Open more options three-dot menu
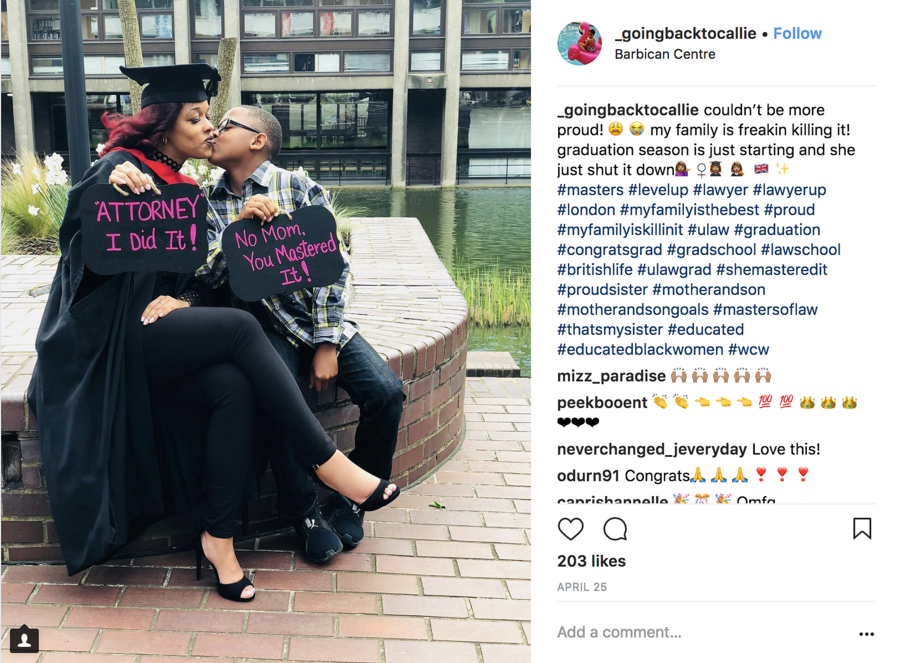The image size is (900, 663). pos(866,634)
